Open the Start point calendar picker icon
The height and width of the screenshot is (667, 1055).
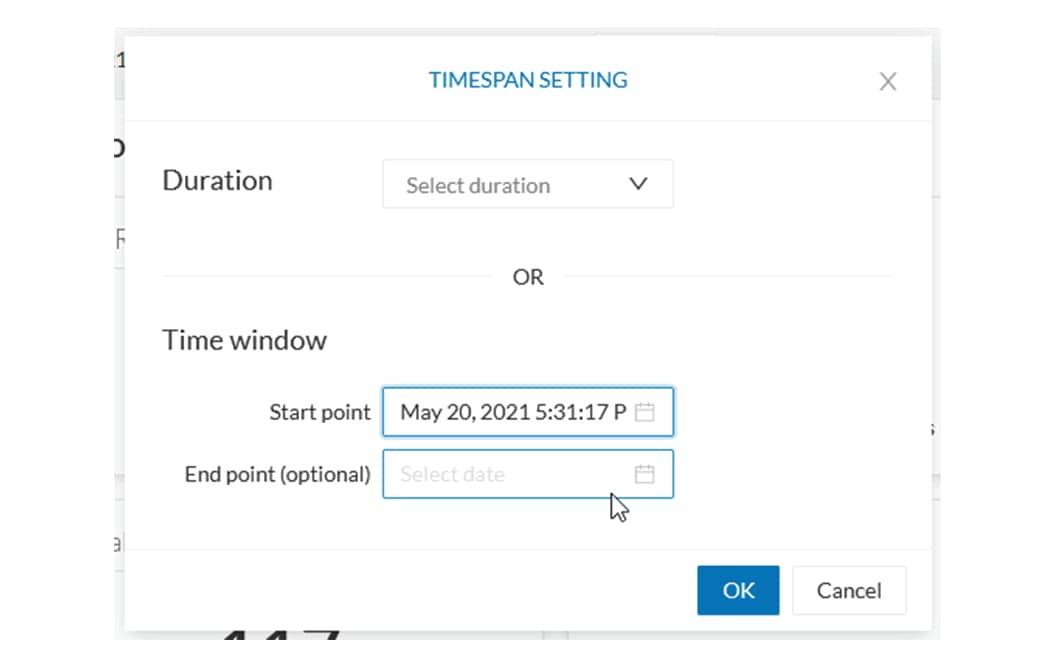pyautogui.click(x=645, y=412)
